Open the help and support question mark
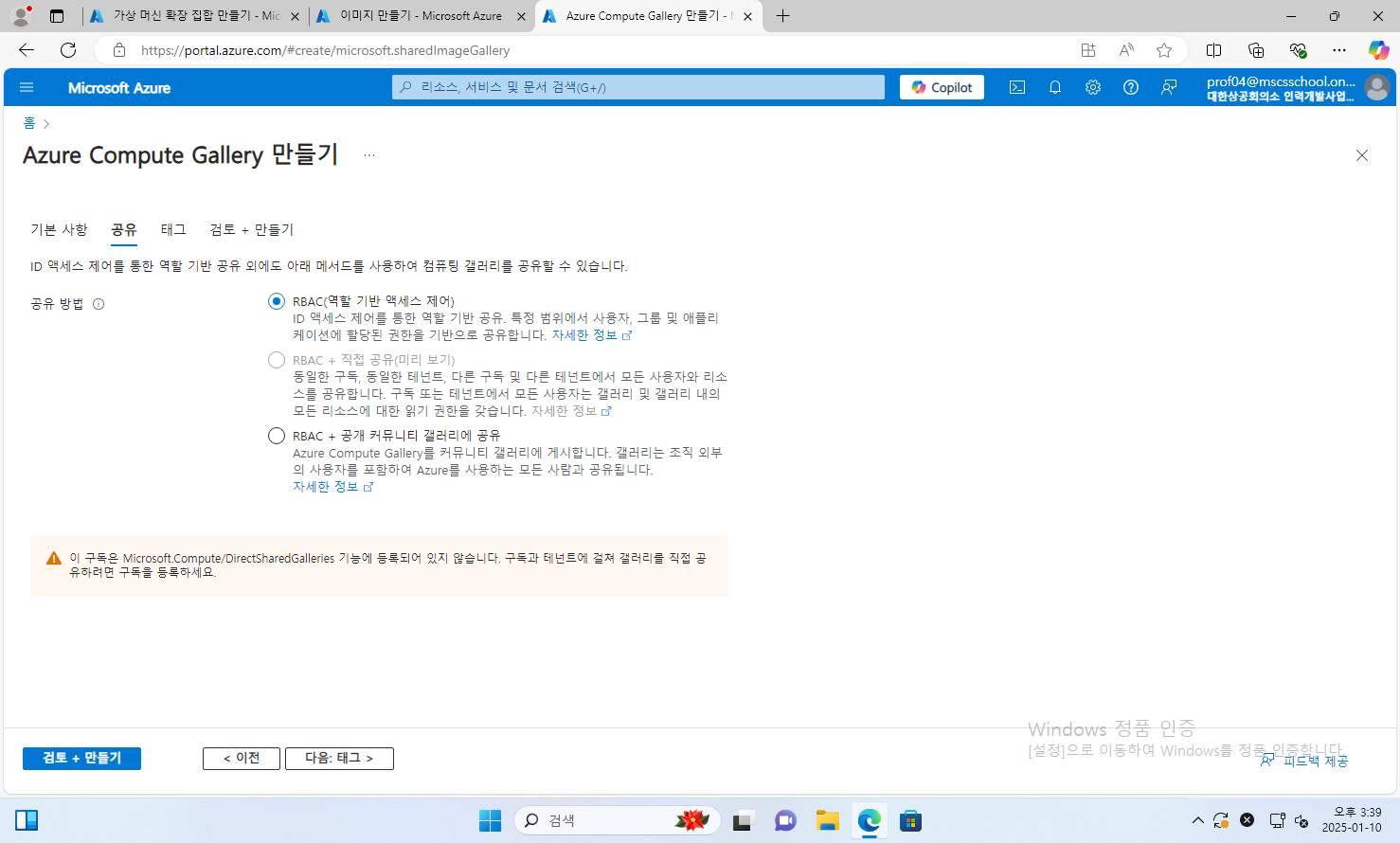This screenshot has height=843, width=1400. tap(1131, 87)
